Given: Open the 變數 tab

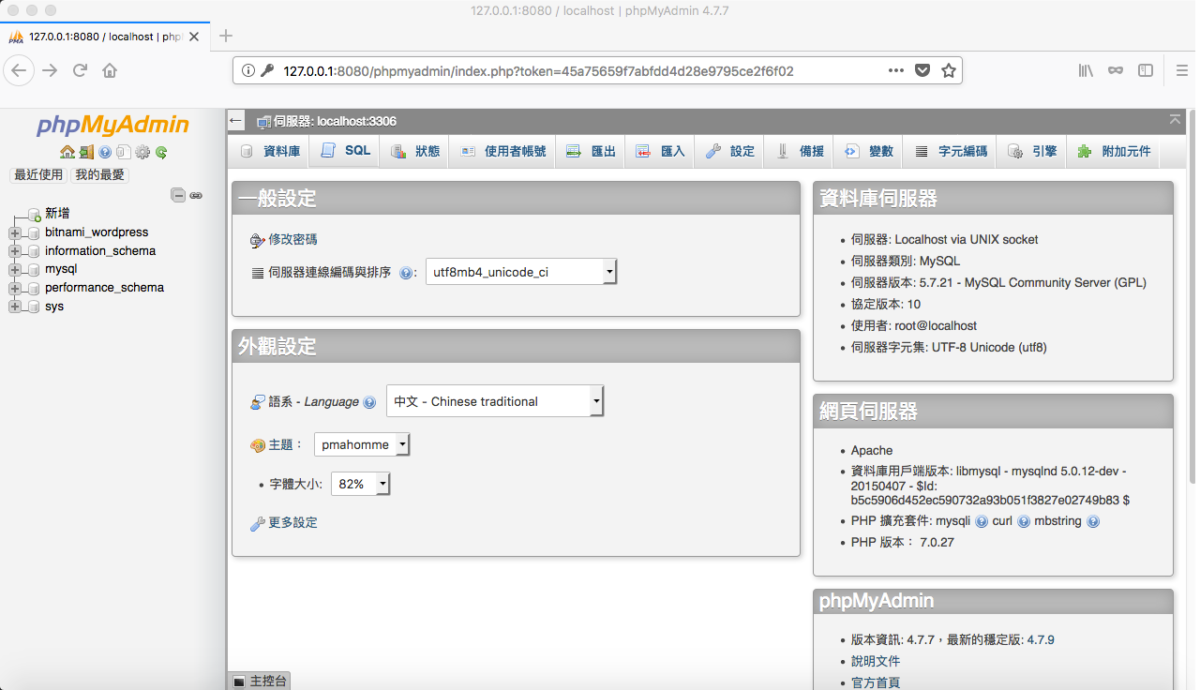Looking at the screenshot, I should tap(869, 151).
